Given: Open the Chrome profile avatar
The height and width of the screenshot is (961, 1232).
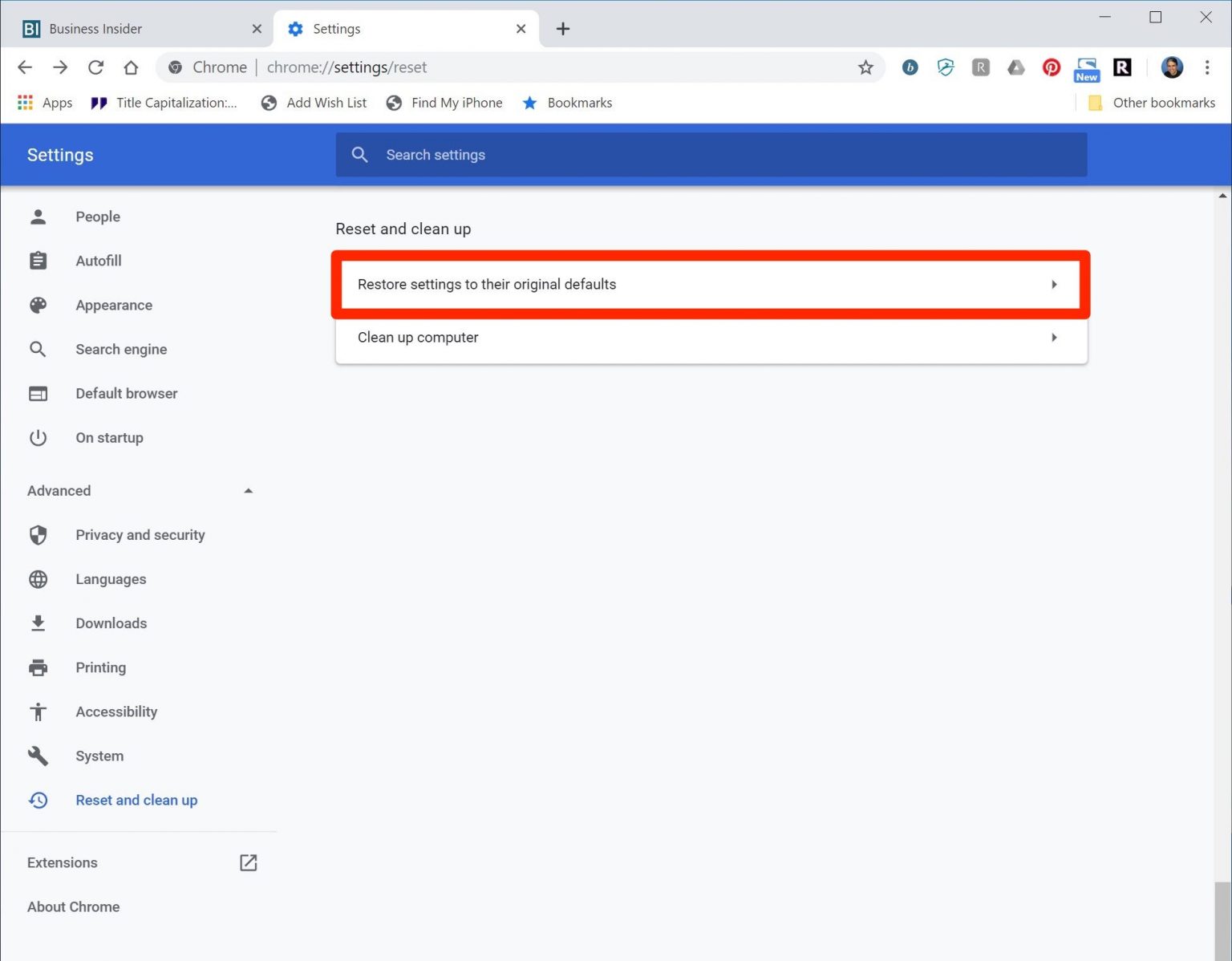Looking at the screenshot, I should point(1172,67).
